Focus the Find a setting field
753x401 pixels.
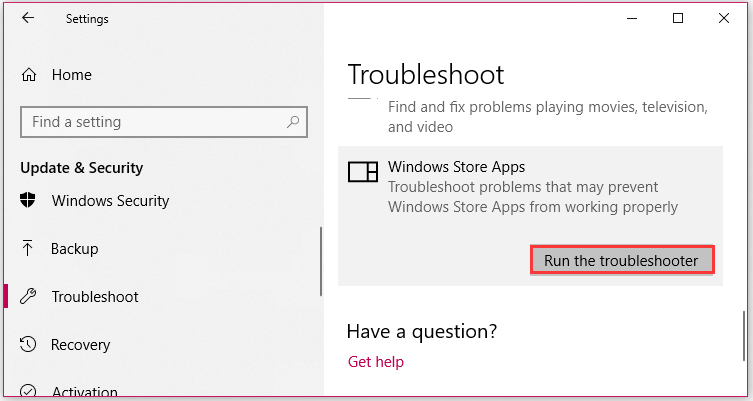(x=164, y=122)
